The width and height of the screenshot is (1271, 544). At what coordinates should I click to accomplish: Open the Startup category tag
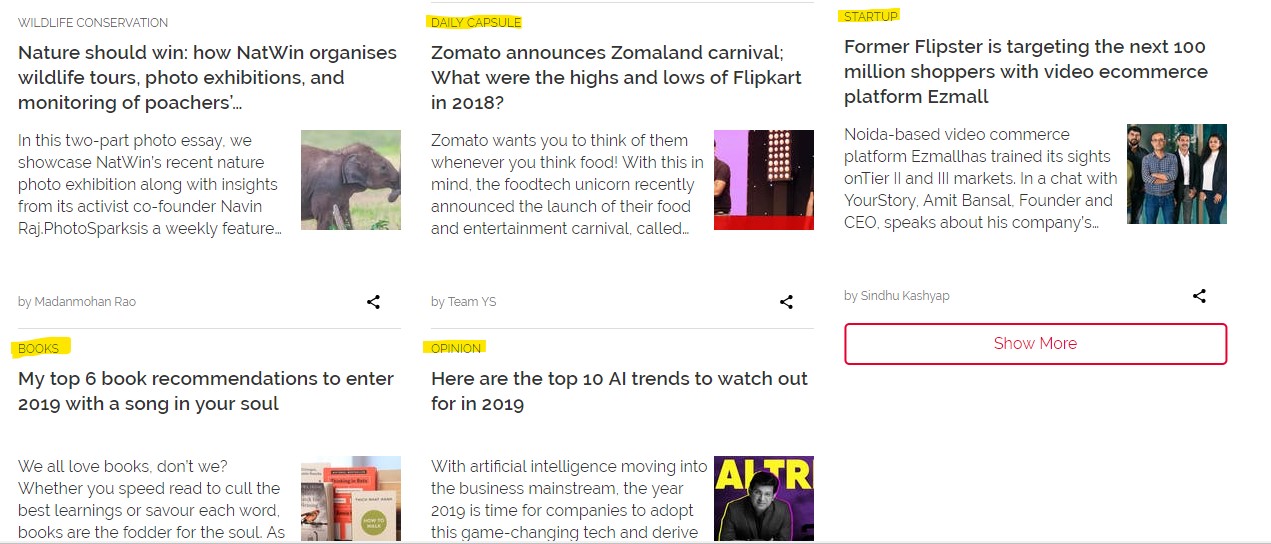click(870, 17)
